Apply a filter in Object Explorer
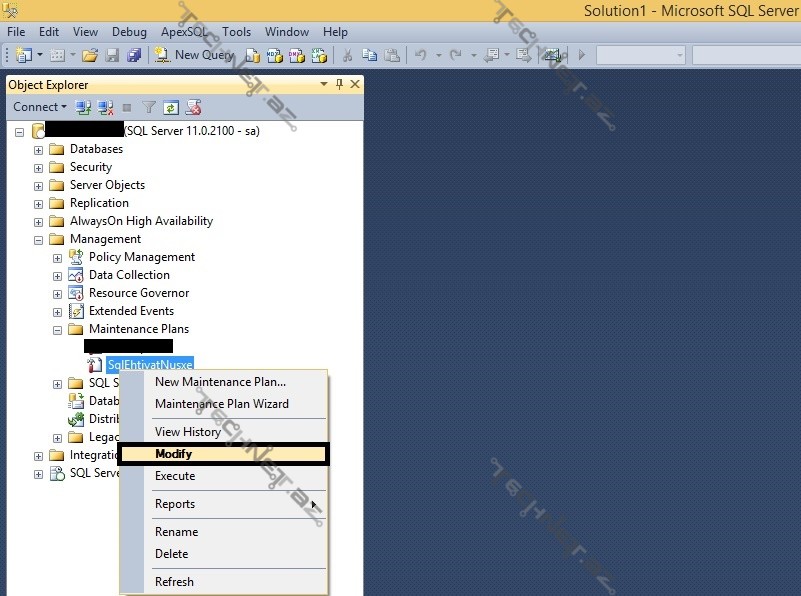 click(148, 107)
